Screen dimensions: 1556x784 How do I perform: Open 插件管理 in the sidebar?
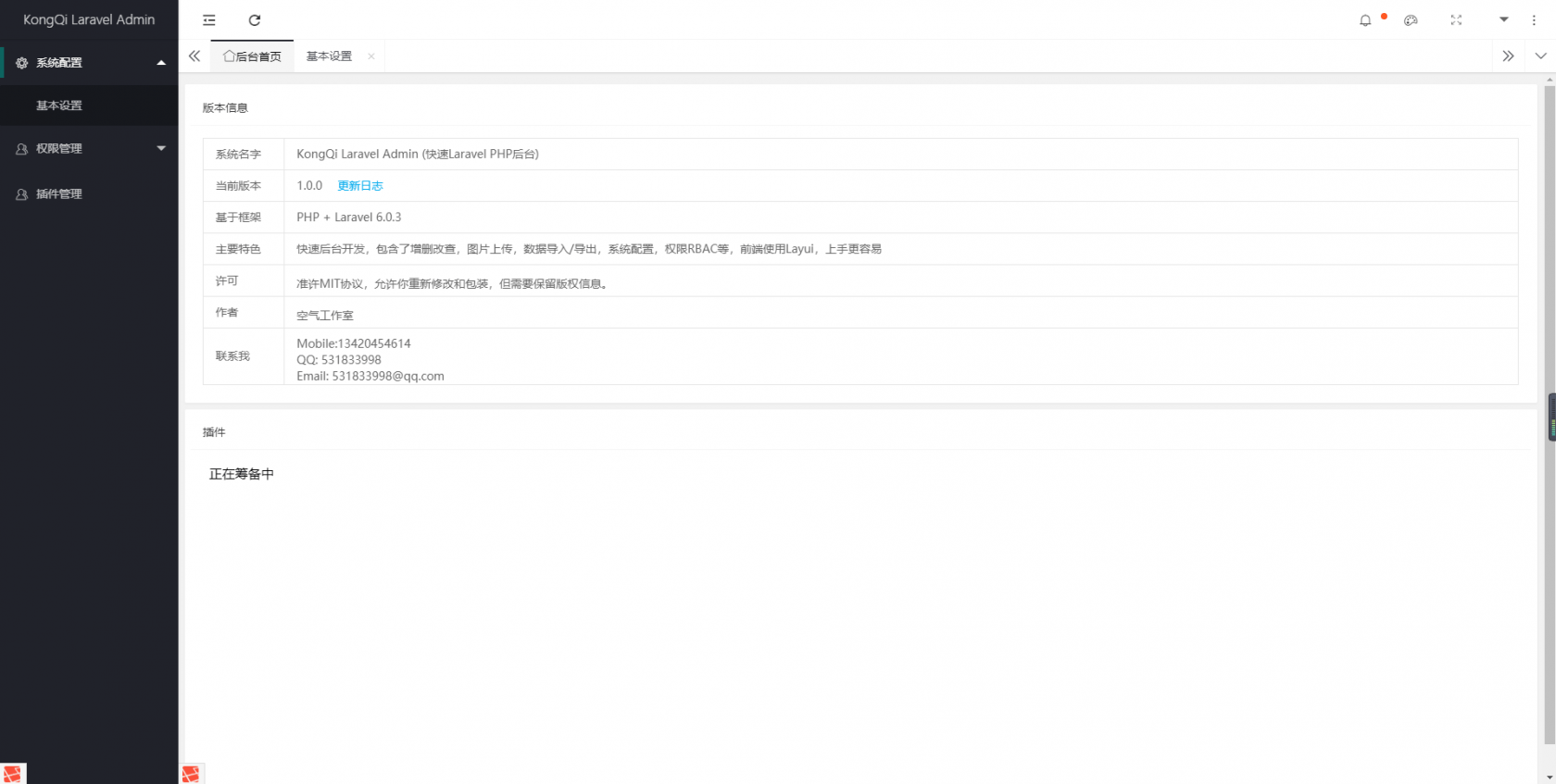[89, 193]
